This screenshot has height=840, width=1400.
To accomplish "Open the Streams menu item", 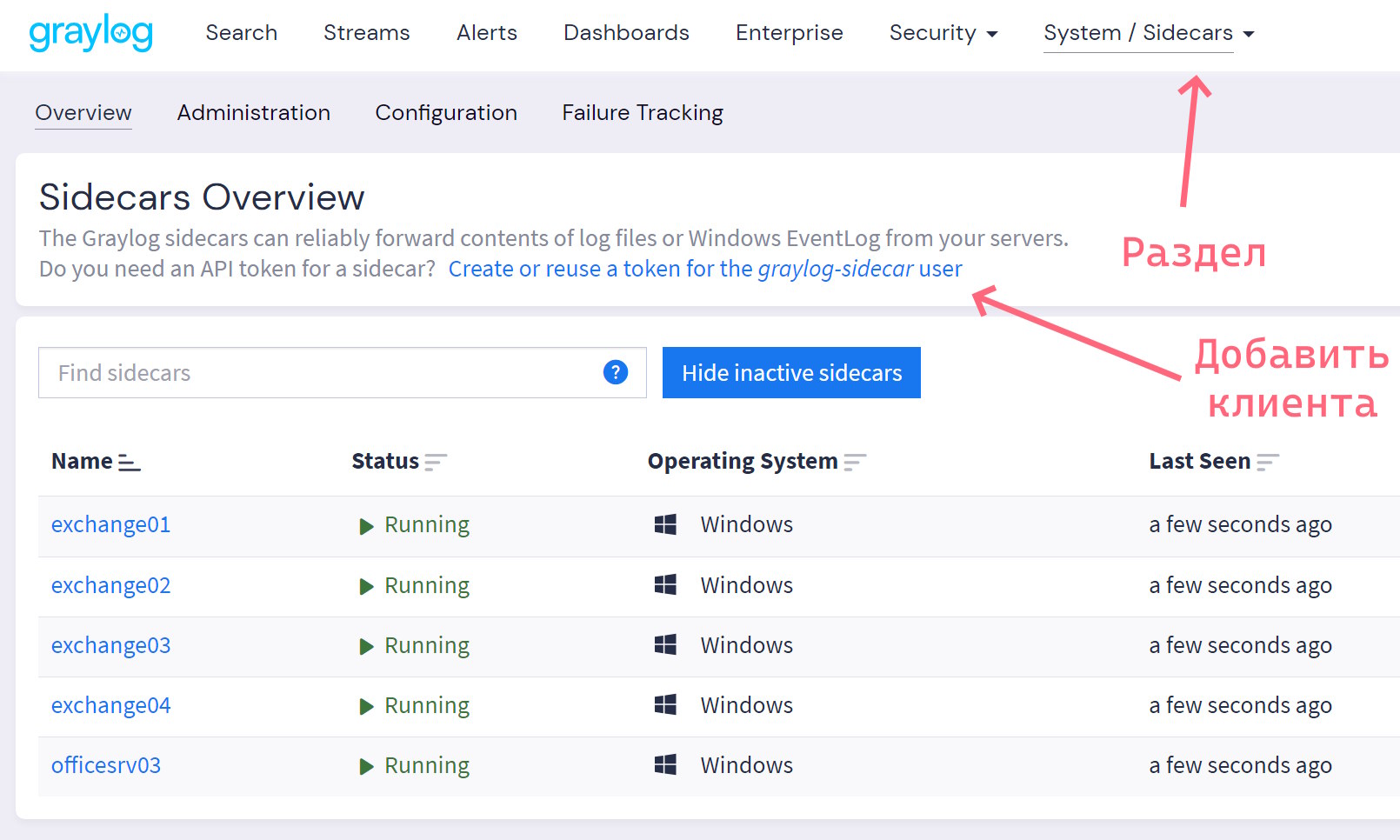I will (x=367, y=33).
